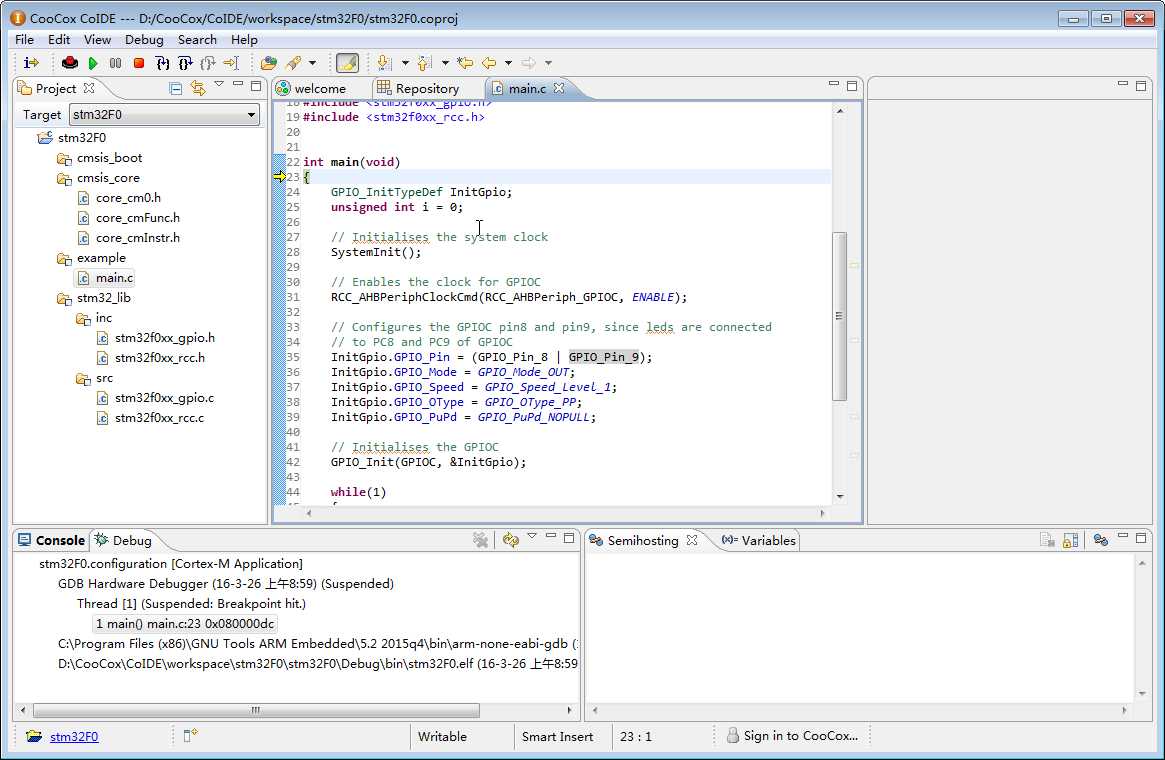Click the Step Over debug icon

click(185, 63)
